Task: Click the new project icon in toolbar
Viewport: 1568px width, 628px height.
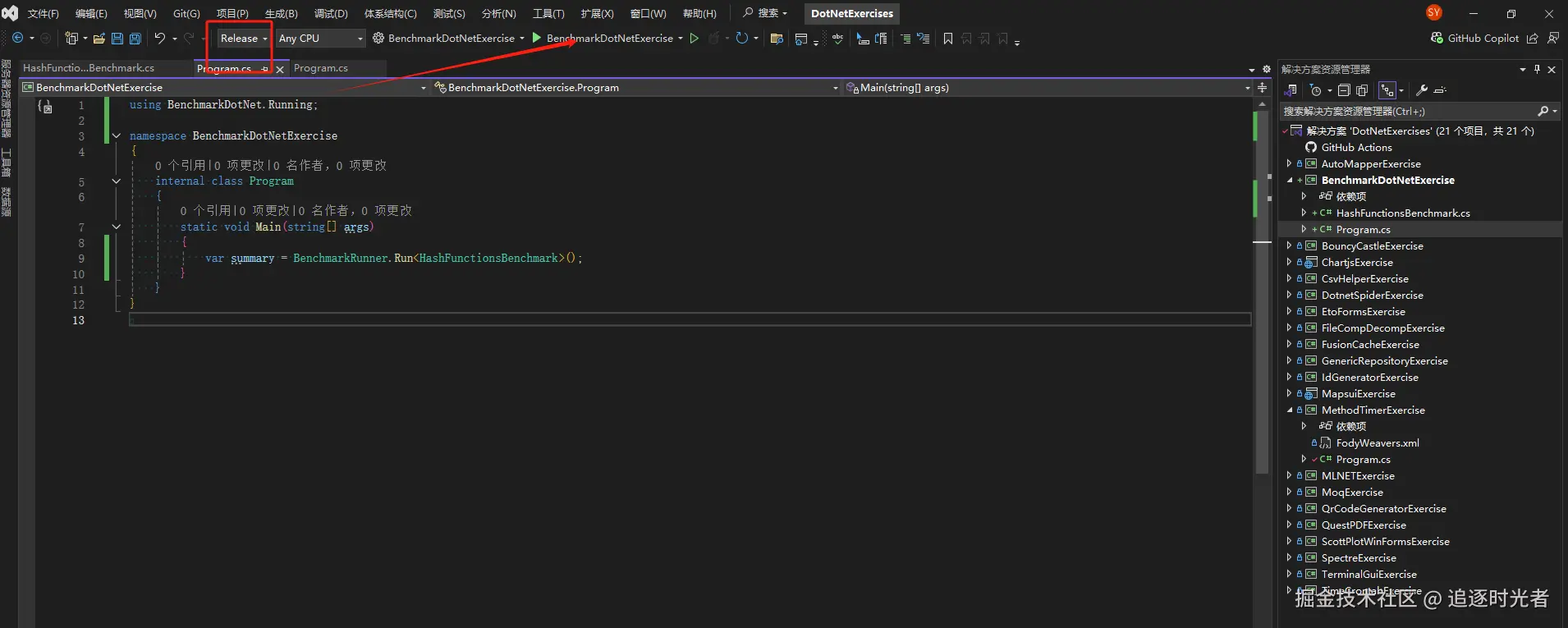Action: pos(71,39)
